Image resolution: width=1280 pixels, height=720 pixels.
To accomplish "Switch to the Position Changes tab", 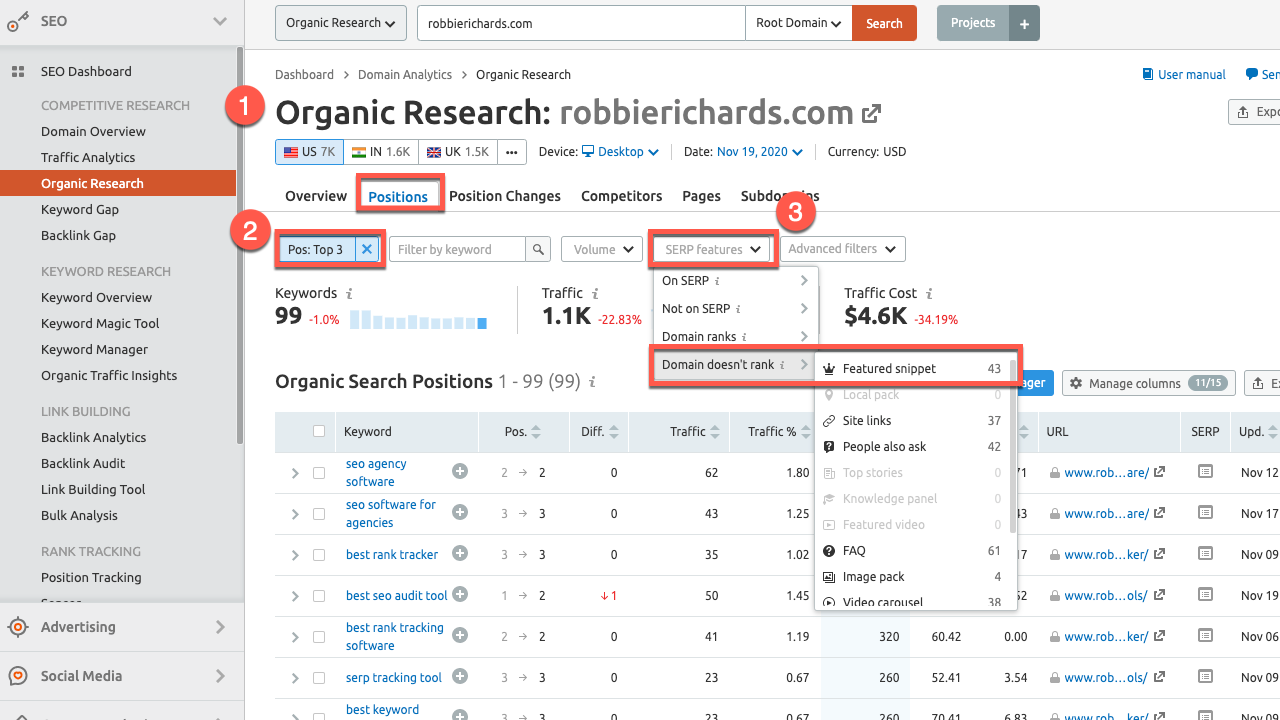I will tap(504, 196).
